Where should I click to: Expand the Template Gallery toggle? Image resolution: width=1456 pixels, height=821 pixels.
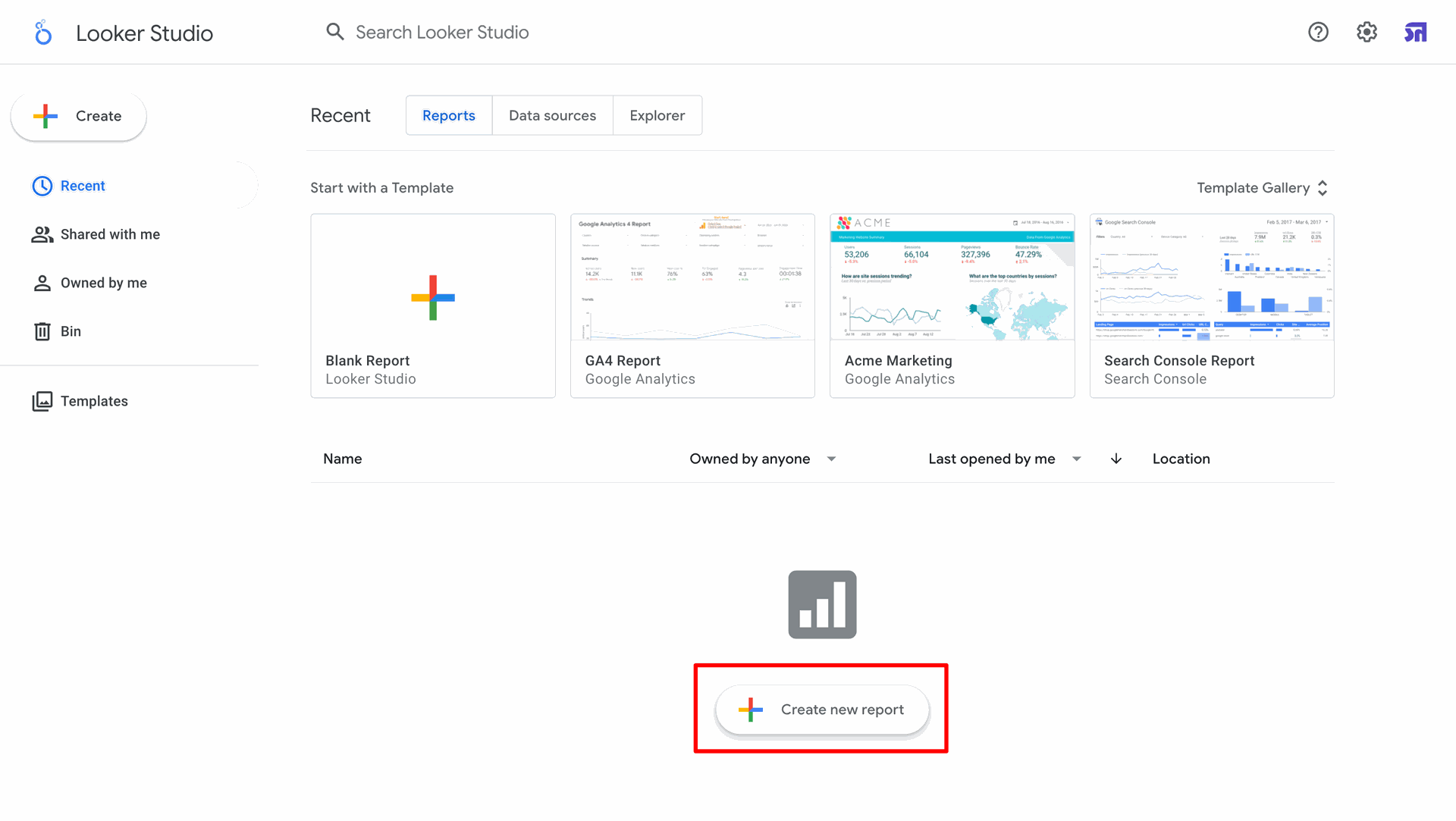(x=1262, y=188)
